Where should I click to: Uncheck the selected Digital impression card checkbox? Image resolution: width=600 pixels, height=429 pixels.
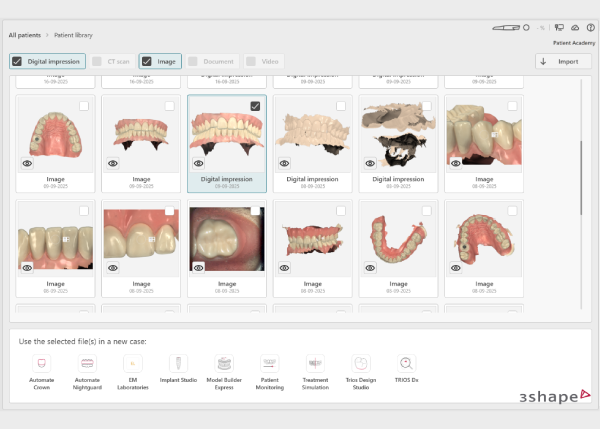[255, 106]
